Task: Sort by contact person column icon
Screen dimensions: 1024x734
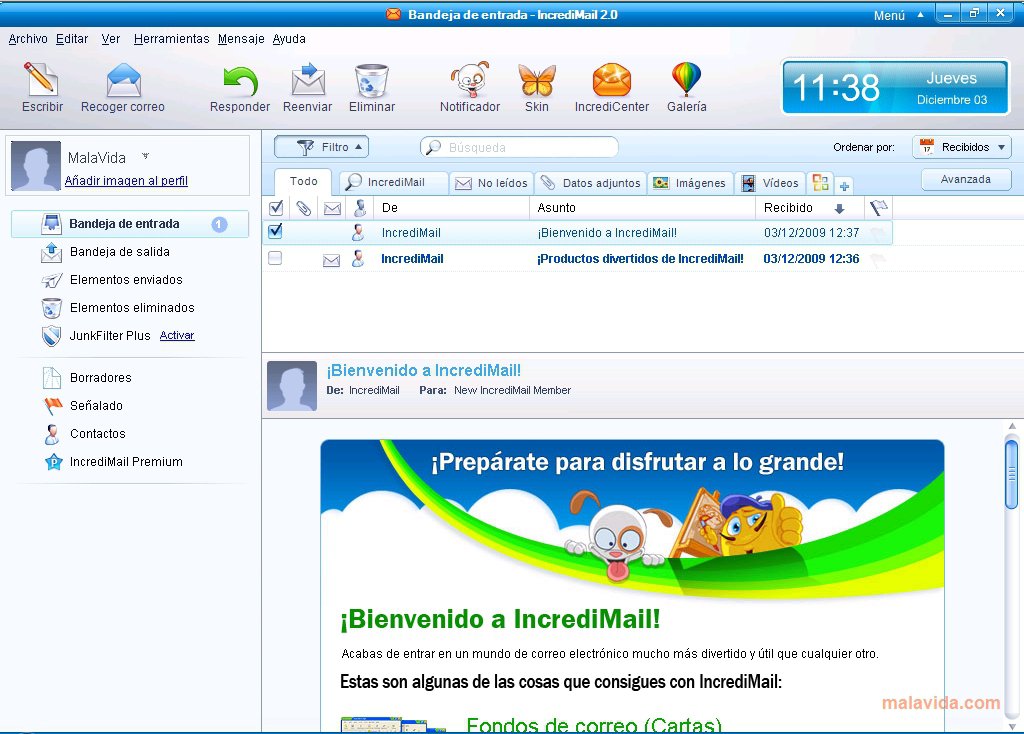Action: tap(360, 208)
